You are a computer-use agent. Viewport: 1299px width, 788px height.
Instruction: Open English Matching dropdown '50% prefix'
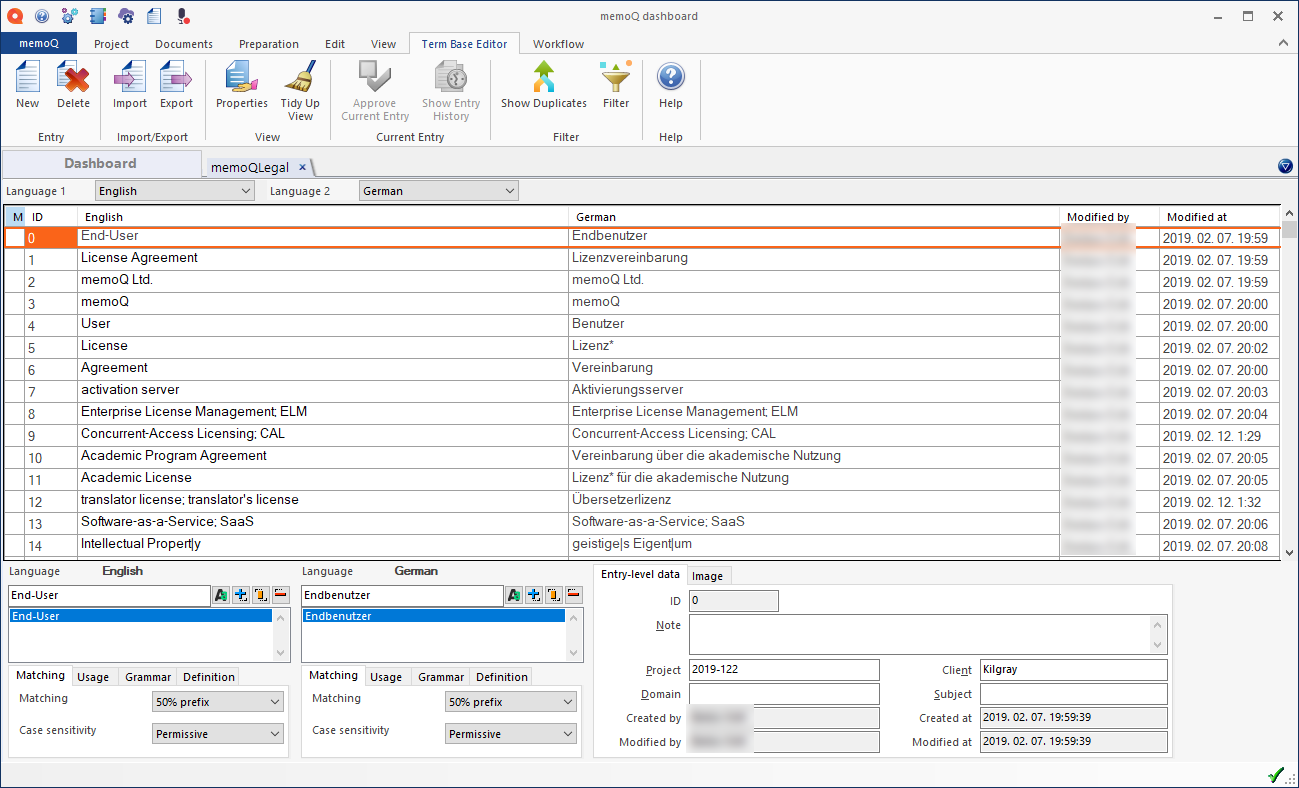point(218,702)
